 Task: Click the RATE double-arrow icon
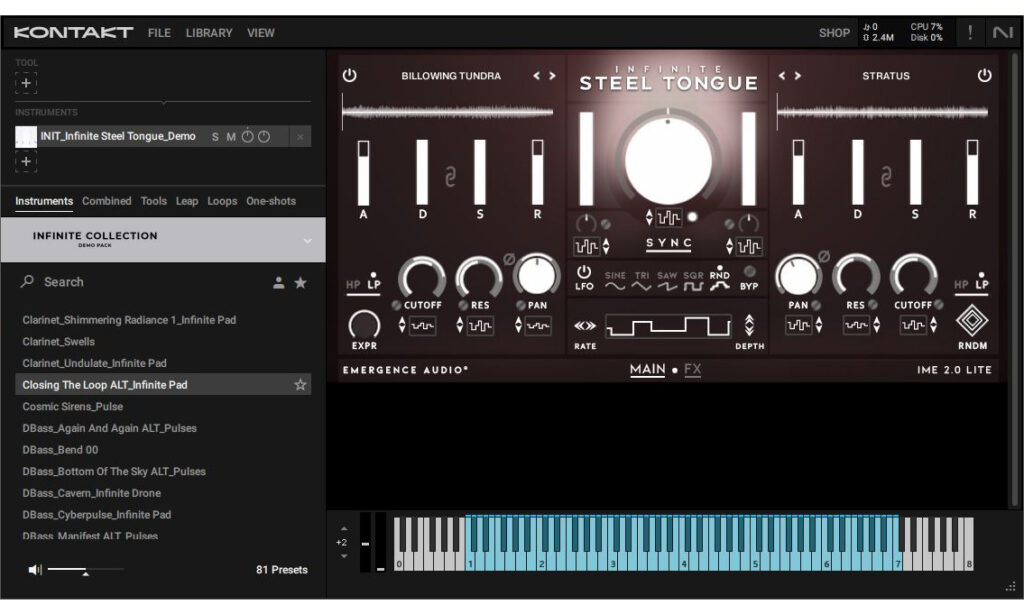click(584, 325)
